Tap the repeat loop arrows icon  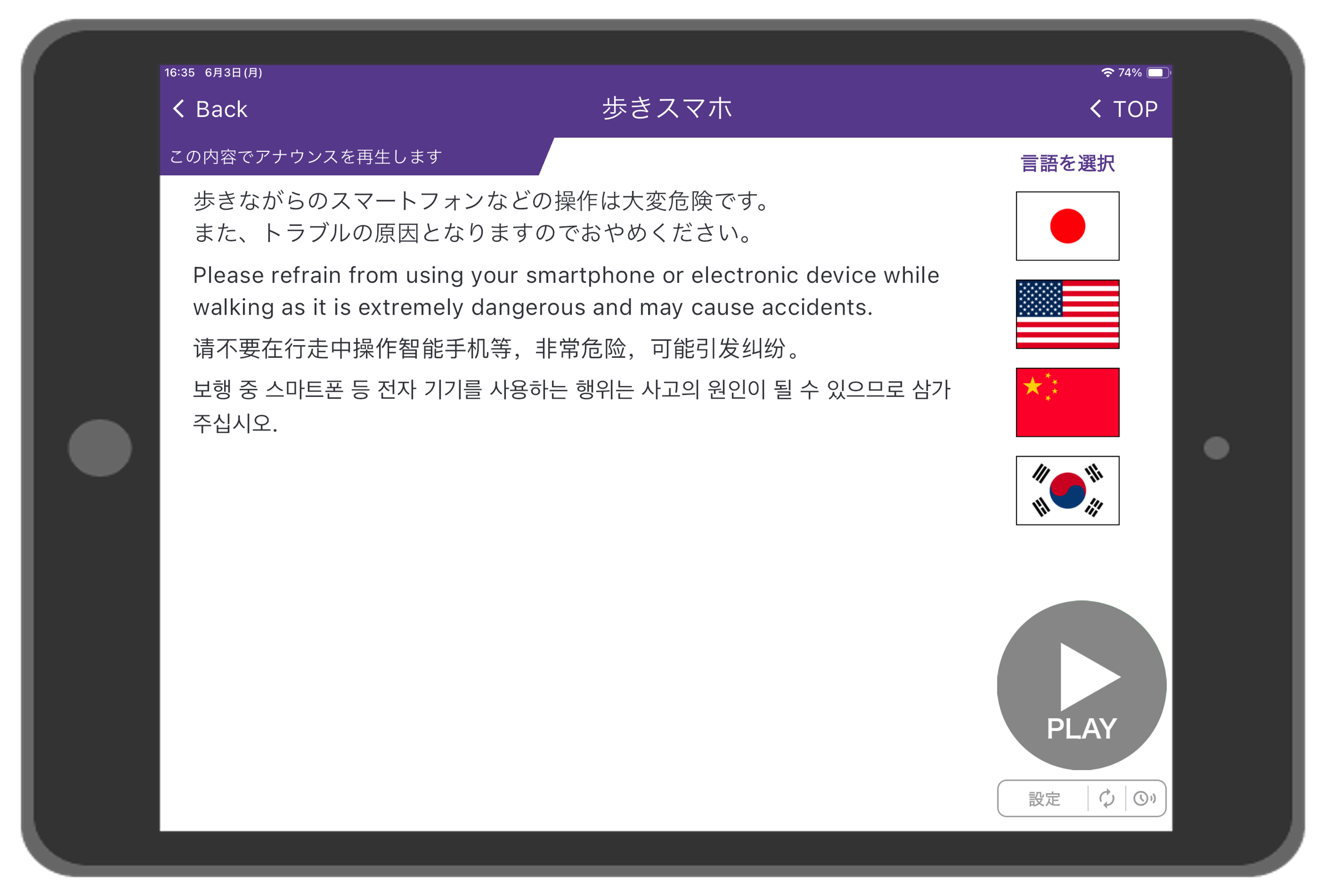[1106, 798]
